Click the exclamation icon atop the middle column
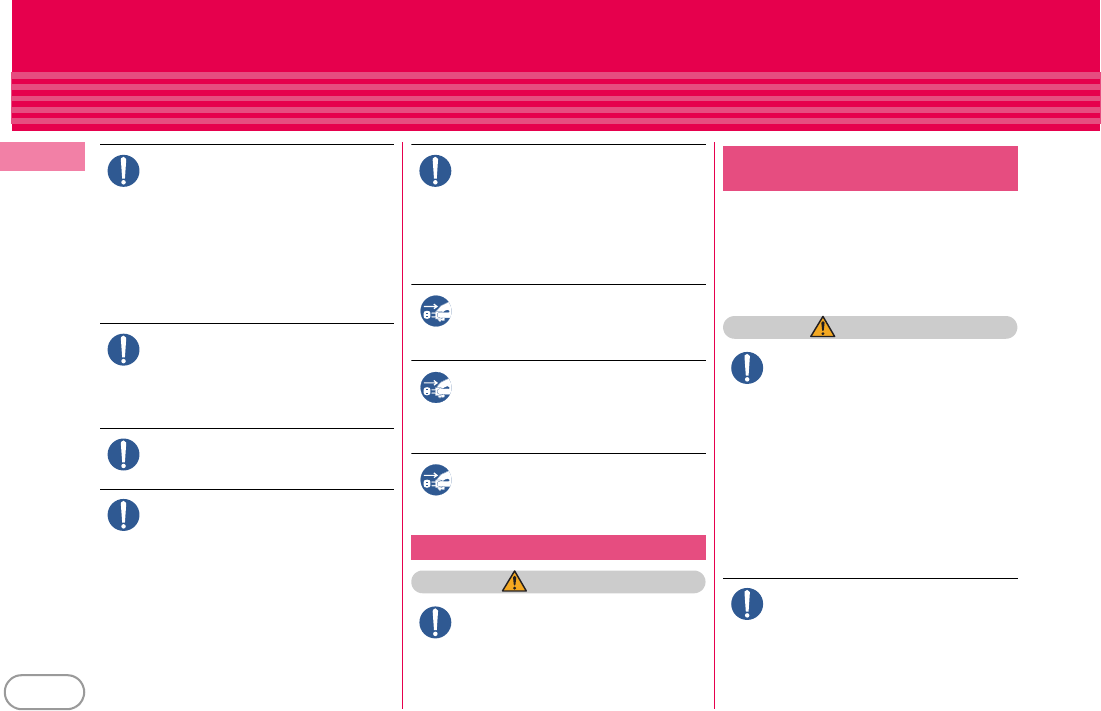 [x=435, y=171]
